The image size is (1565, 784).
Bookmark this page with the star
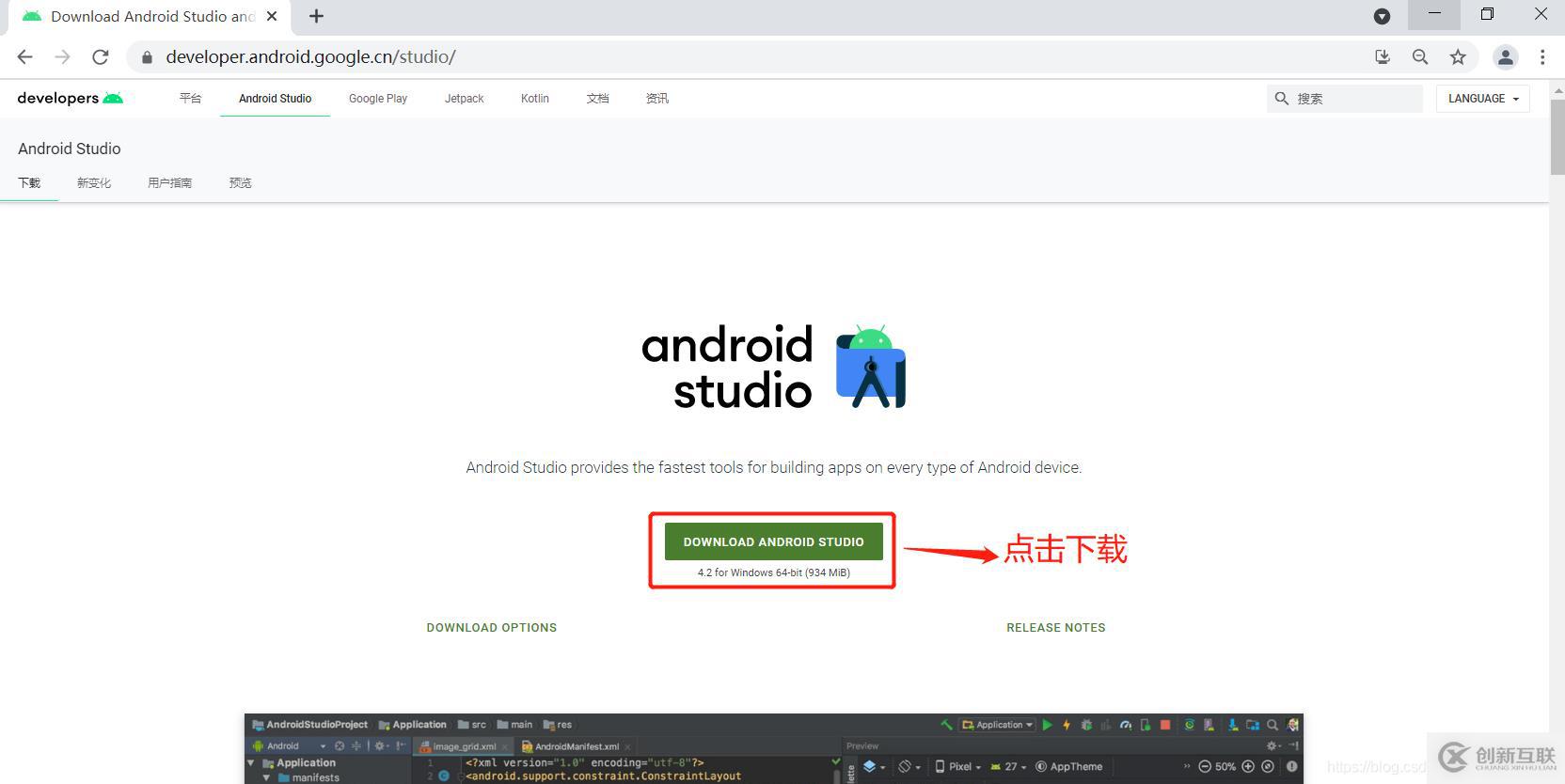point(1458,57)
